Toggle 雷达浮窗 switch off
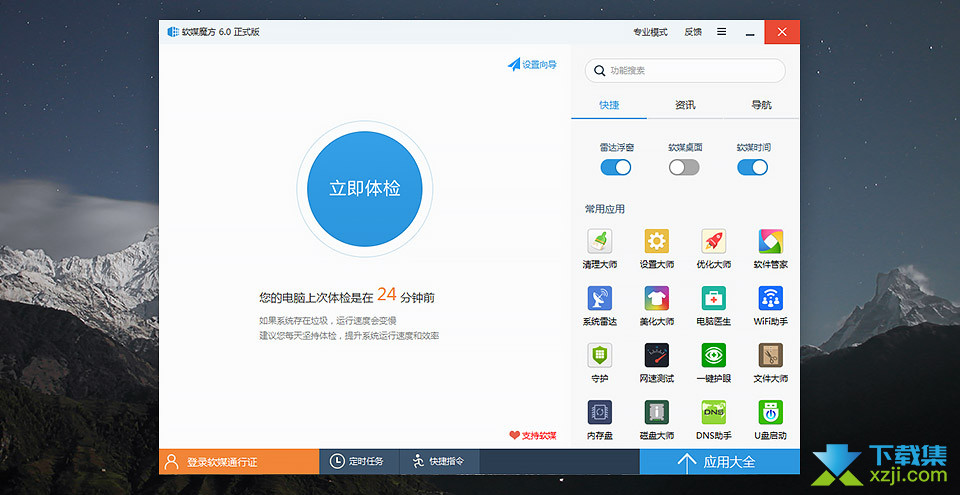Image resolution: width=960 pixels, height=495 pixels. point(616,167)
